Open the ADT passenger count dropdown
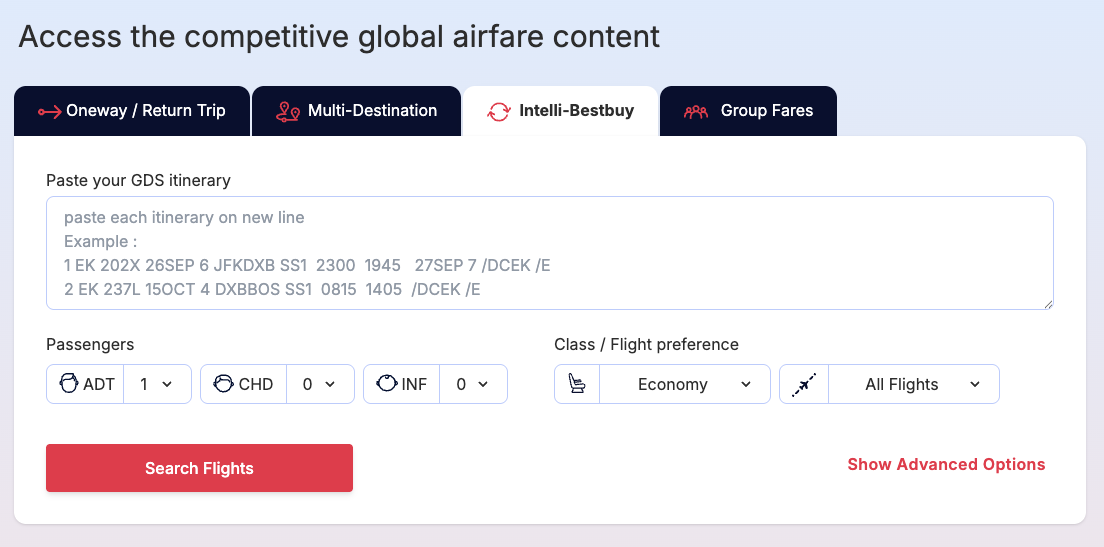 (157, 384)
